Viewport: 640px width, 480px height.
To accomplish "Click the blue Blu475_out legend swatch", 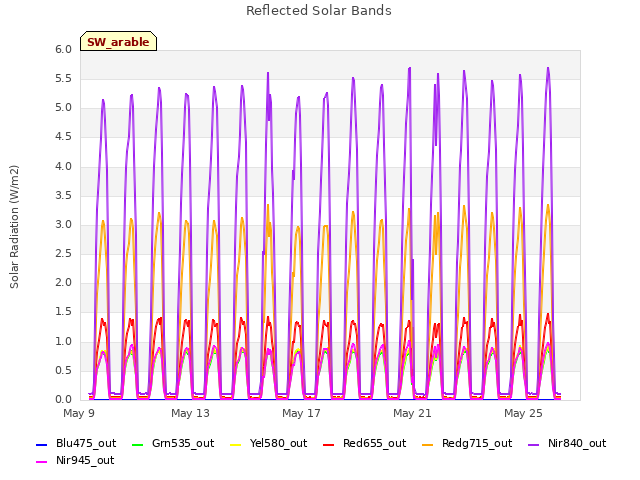I will click(x=42, y=444).
